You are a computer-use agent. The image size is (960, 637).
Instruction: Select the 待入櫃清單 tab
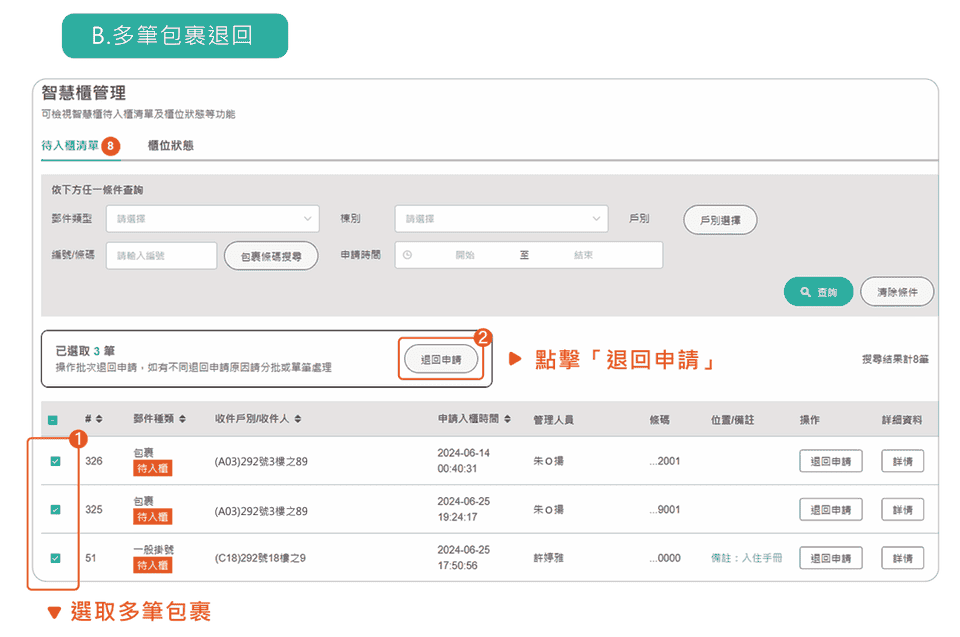pyautogui.click(x=70, y=145)
